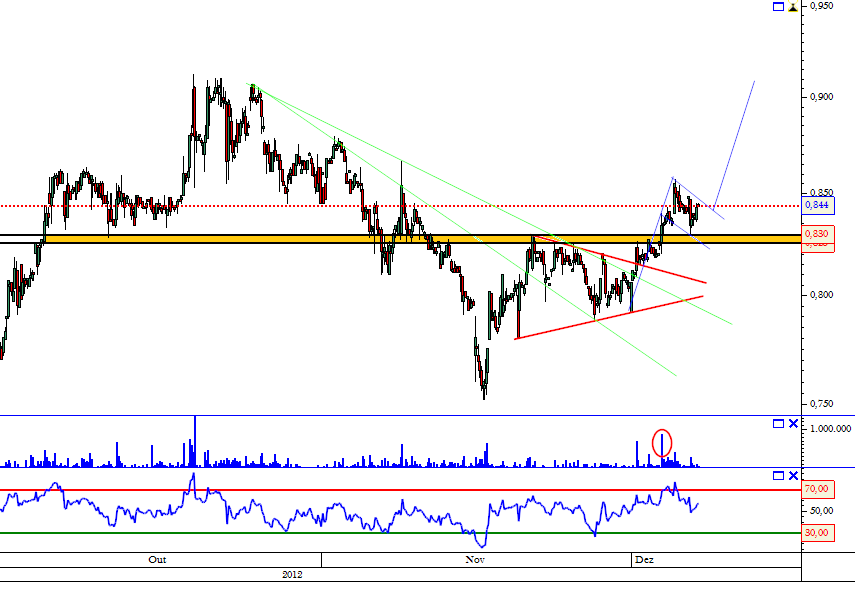Image resolution: width=855 pixels, height=610 pixels.
Task: Maximize the volume indicator panel
Action: 778,424
